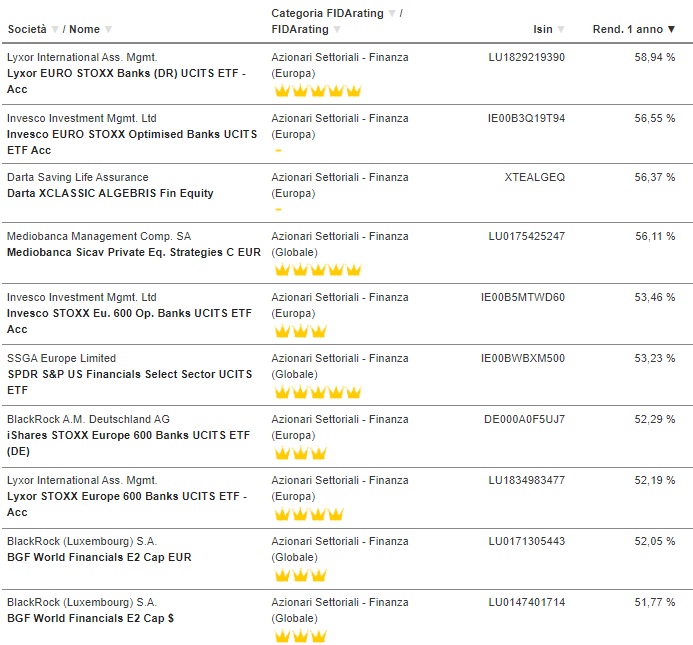Click Mediobanca Management Comp. SA company name
Screen dimensions: 693x645
[99, 237]
